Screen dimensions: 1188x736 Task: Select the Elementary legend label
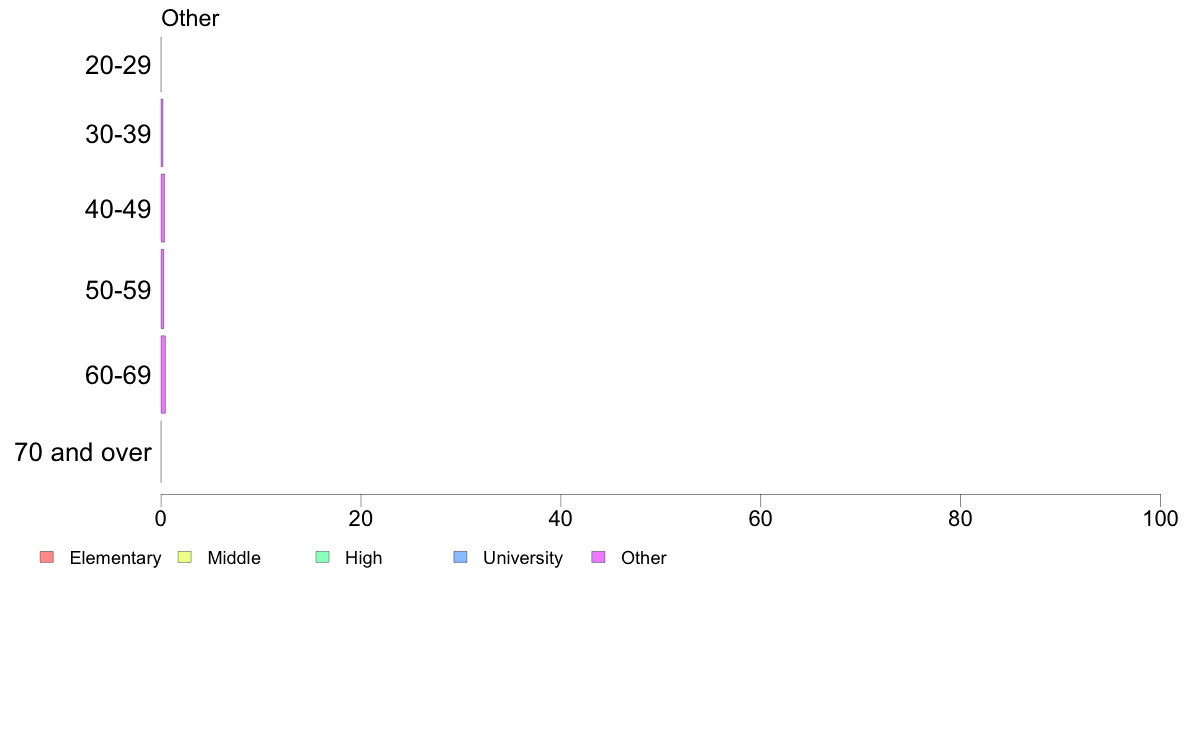115,558
